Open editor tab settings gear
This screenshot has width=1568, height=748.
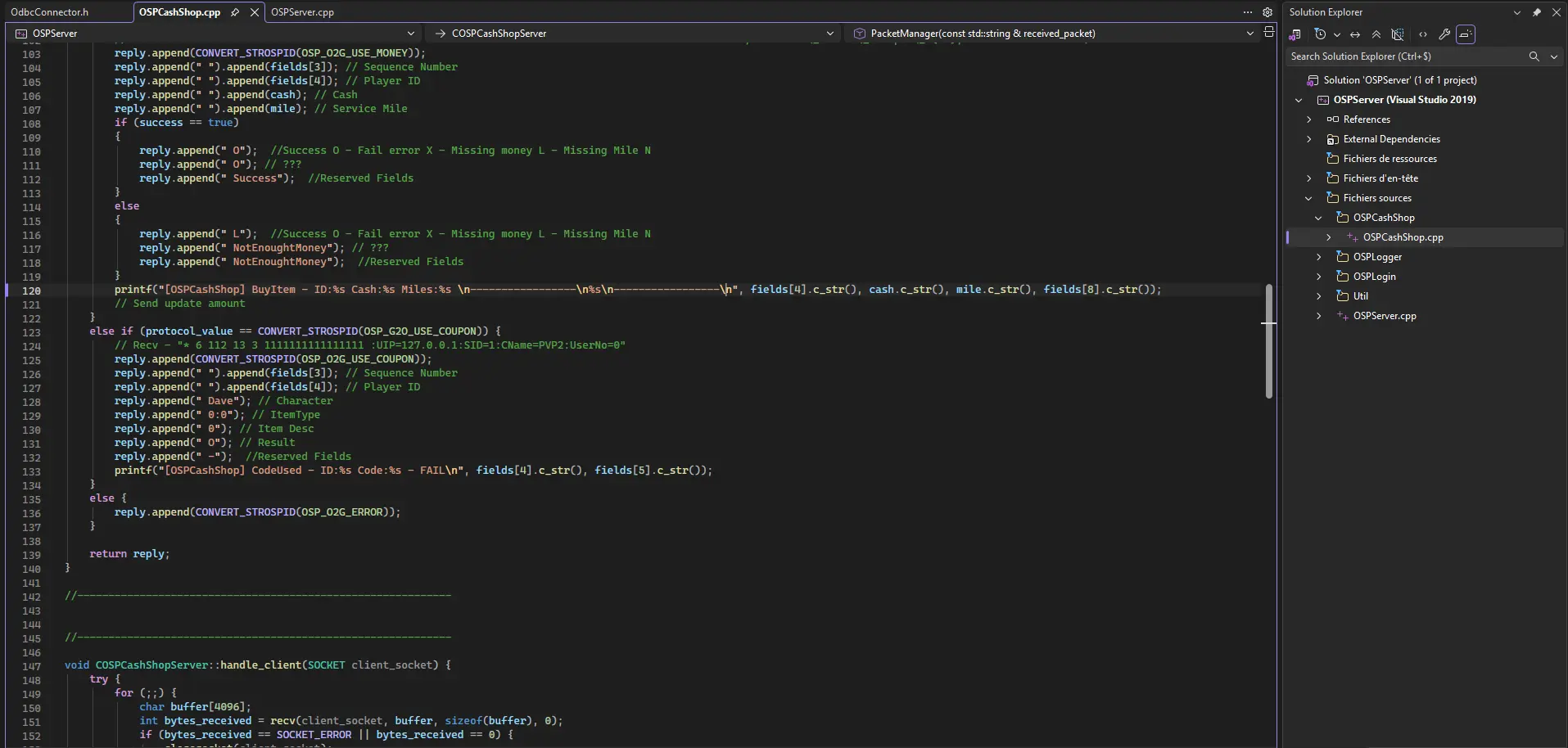click(x=1268, y=12)
